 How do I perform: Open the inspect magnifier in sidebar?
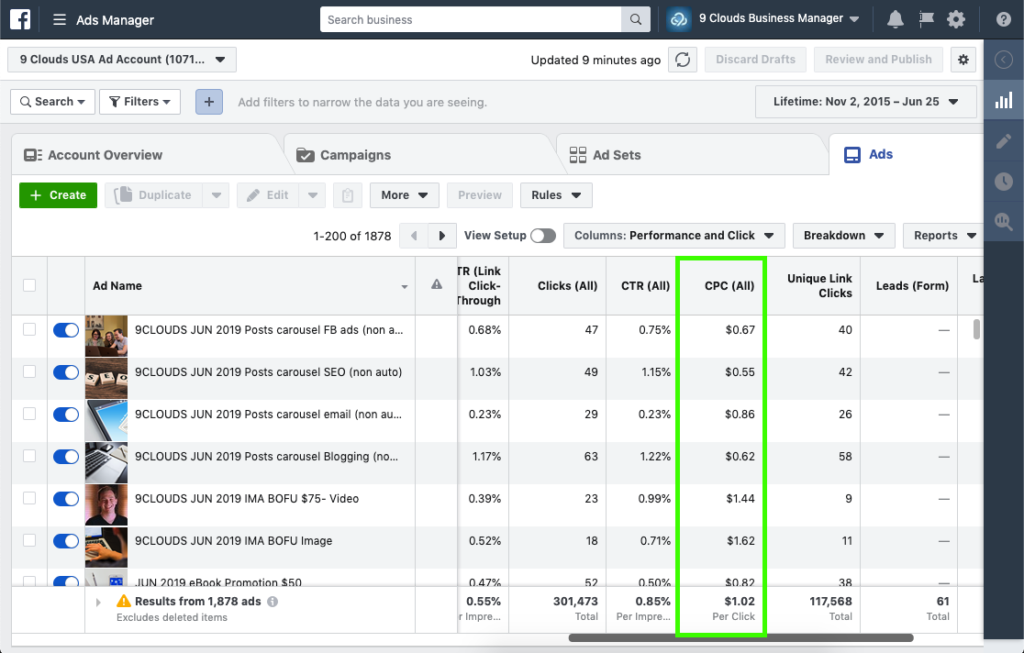coord(1004,221)
